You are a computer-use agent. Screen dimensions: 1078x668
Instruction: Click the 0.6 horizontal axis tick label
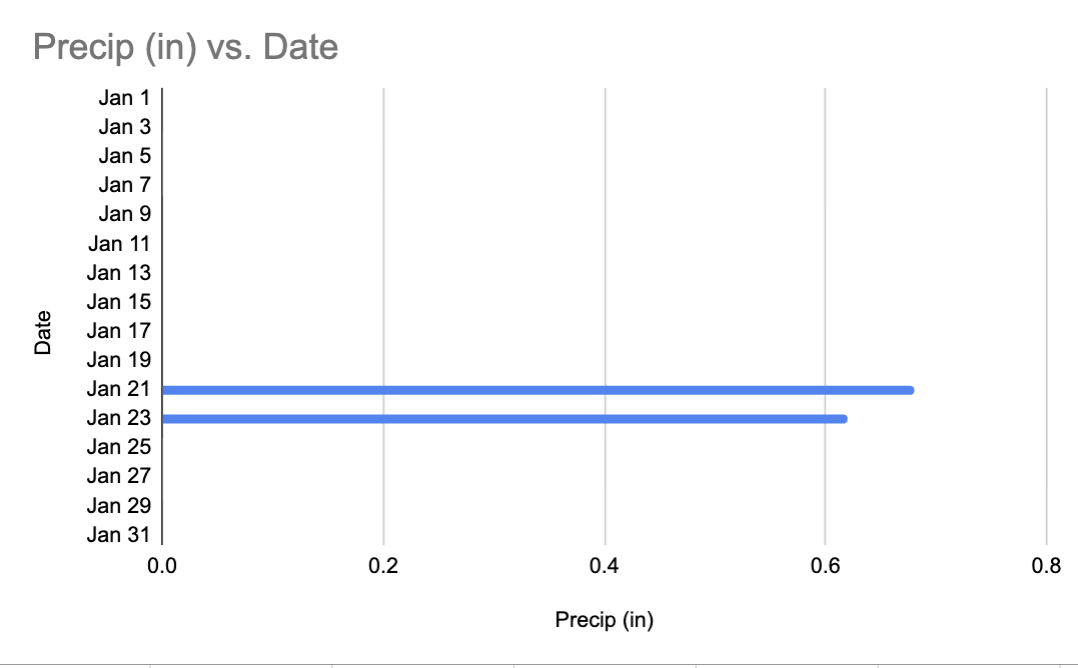[825, 567]
